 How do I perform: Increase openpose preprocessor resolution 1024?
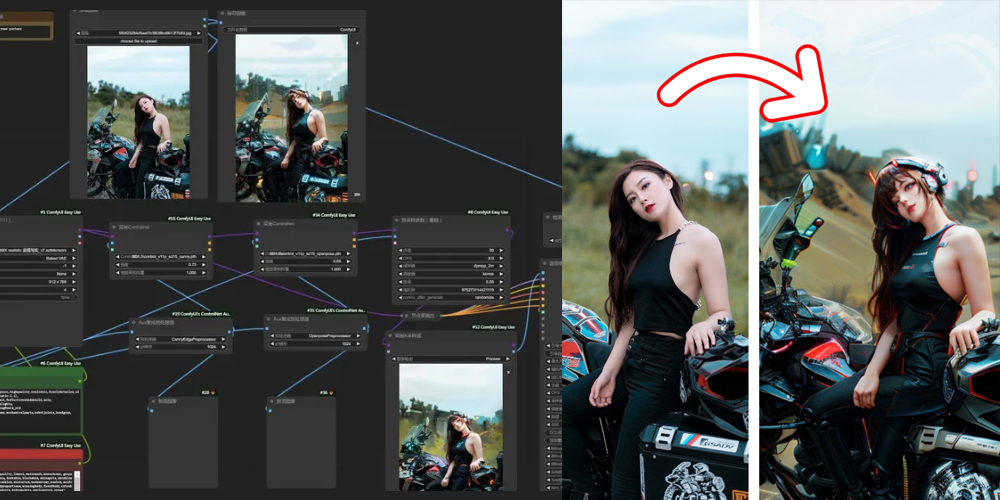pos(360,343)
